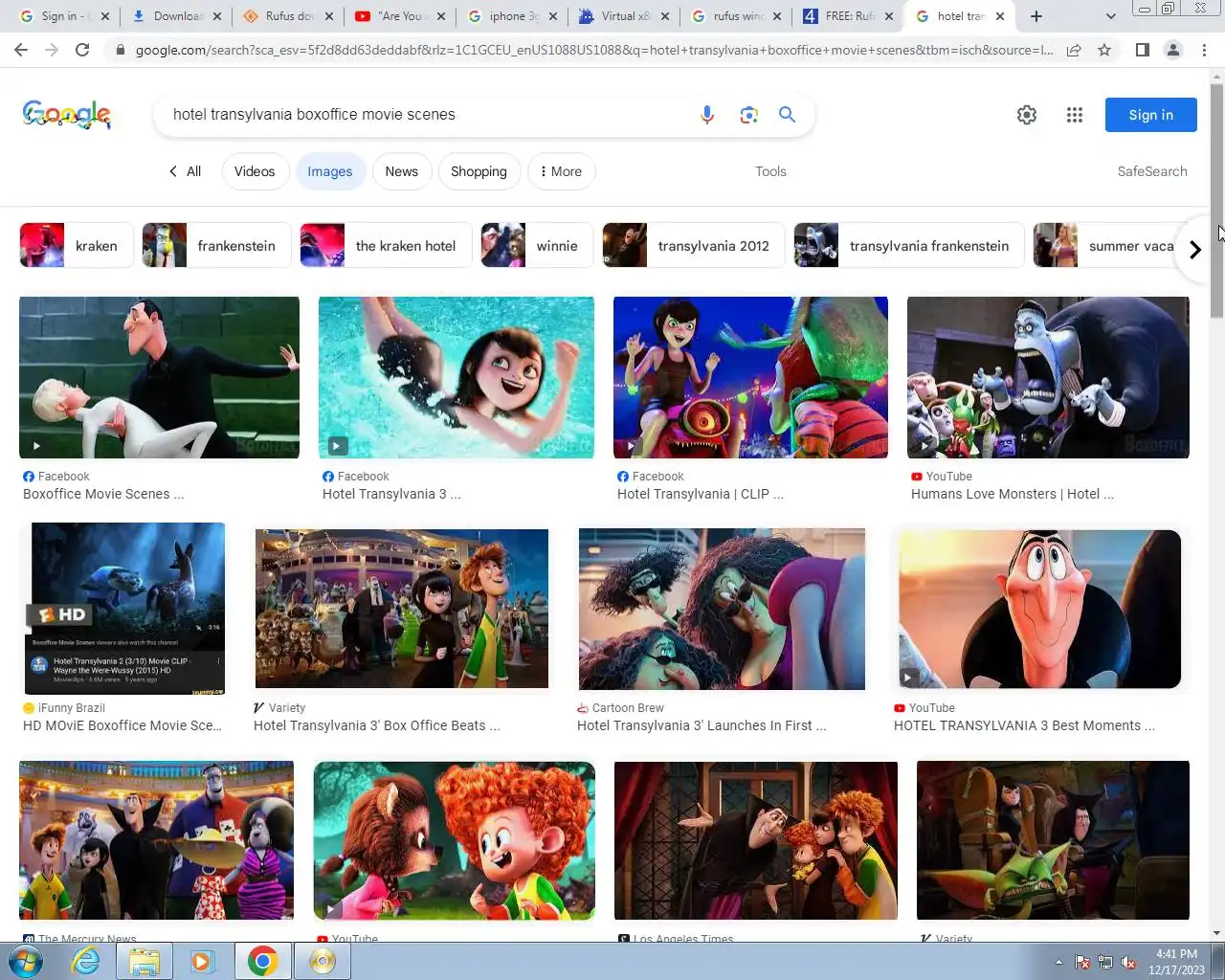Switch to the Videos tab
1225x980 pixels.
pyautogui.click(x=255, y=171)
